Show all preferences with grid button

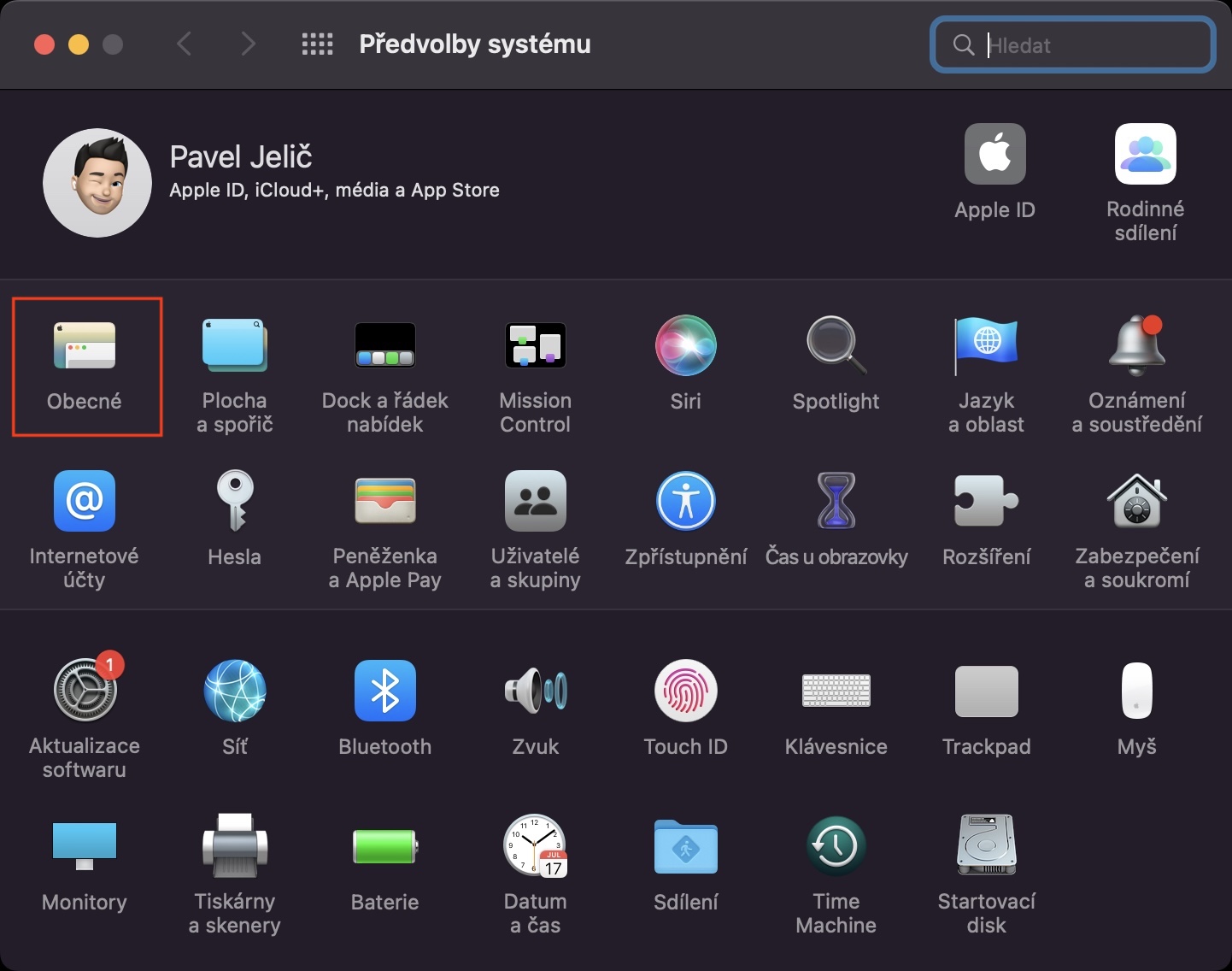click(318, 44)
